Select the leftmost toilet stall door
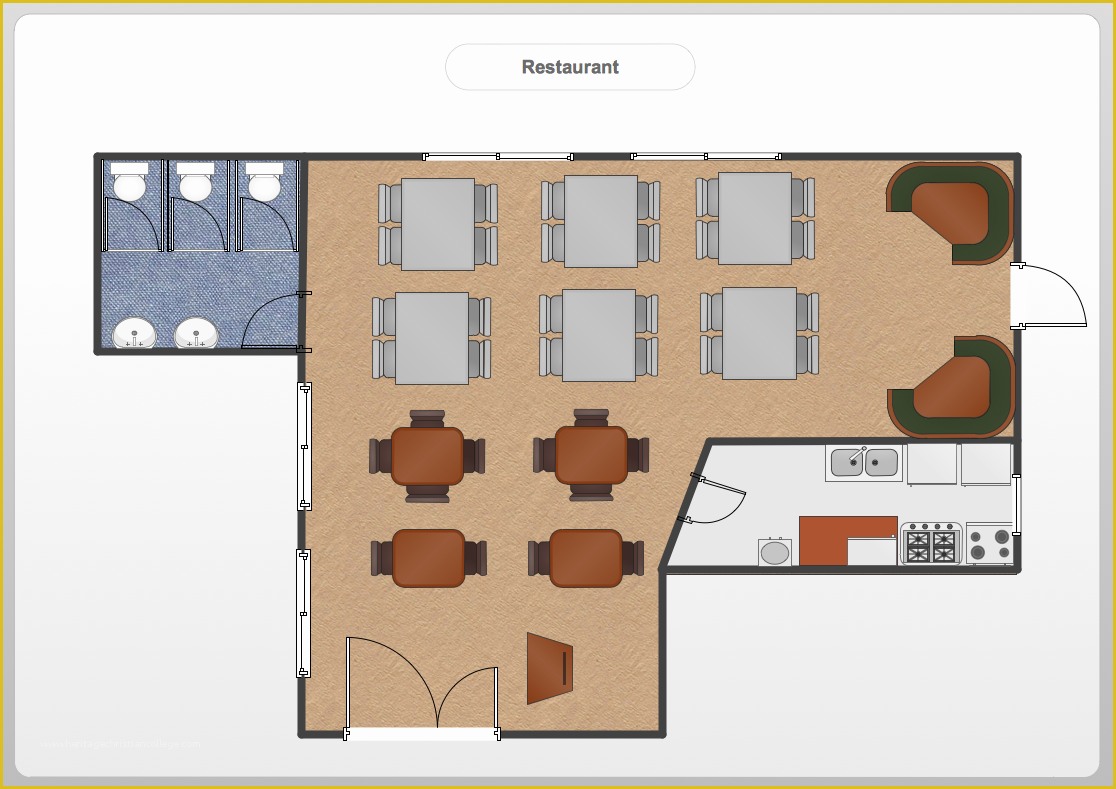The height and width of the screenshot is (789, 1116). [x=132, y=224]
